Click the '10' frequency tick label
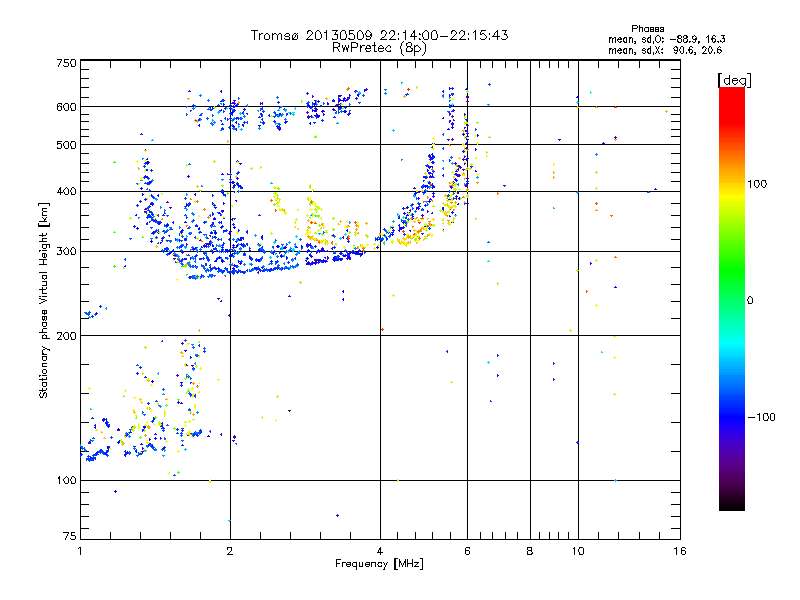The image size is (800, 600). 578,551
